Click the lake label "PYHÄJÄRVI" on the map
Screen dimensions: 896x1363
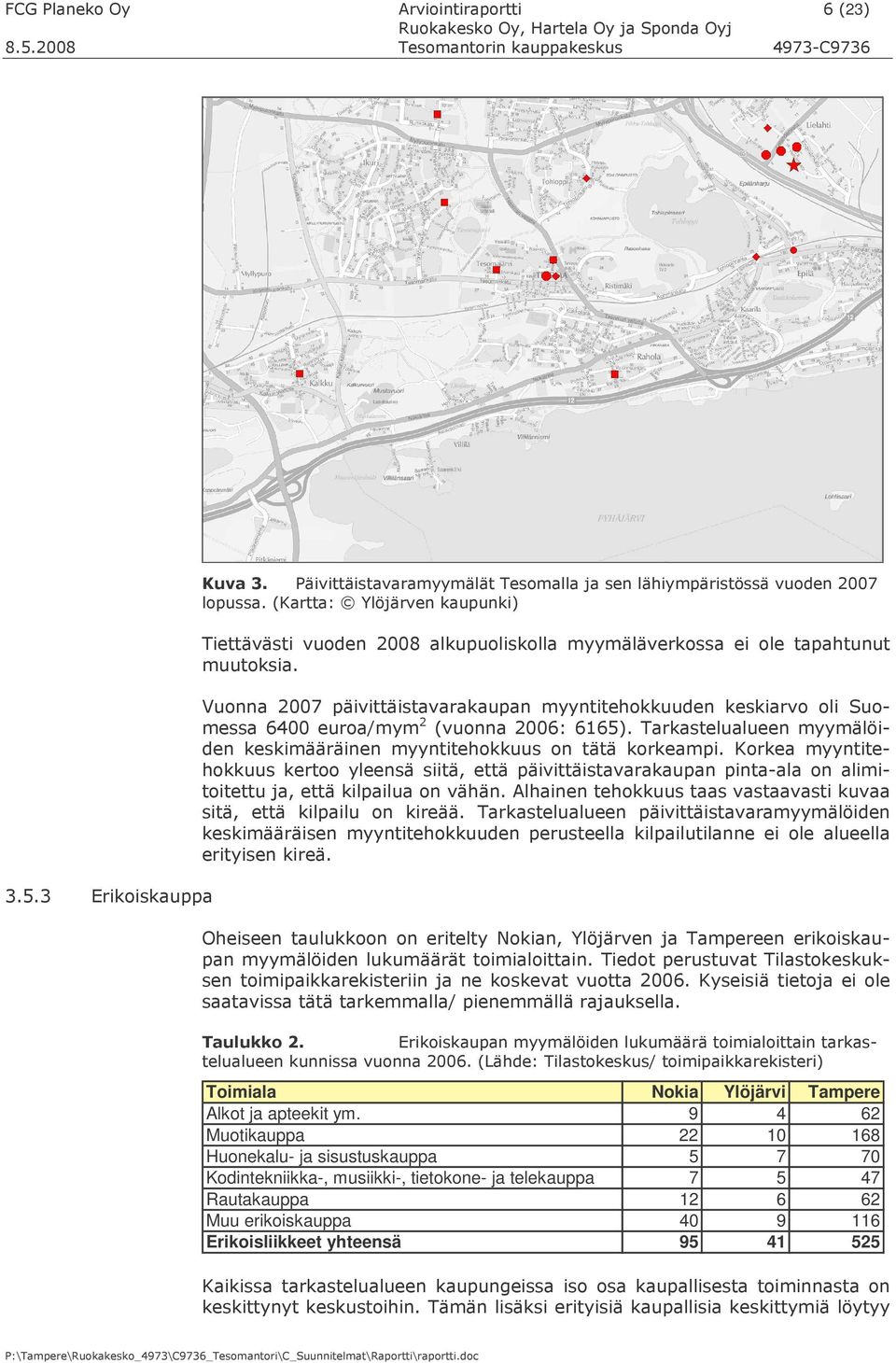621,517
